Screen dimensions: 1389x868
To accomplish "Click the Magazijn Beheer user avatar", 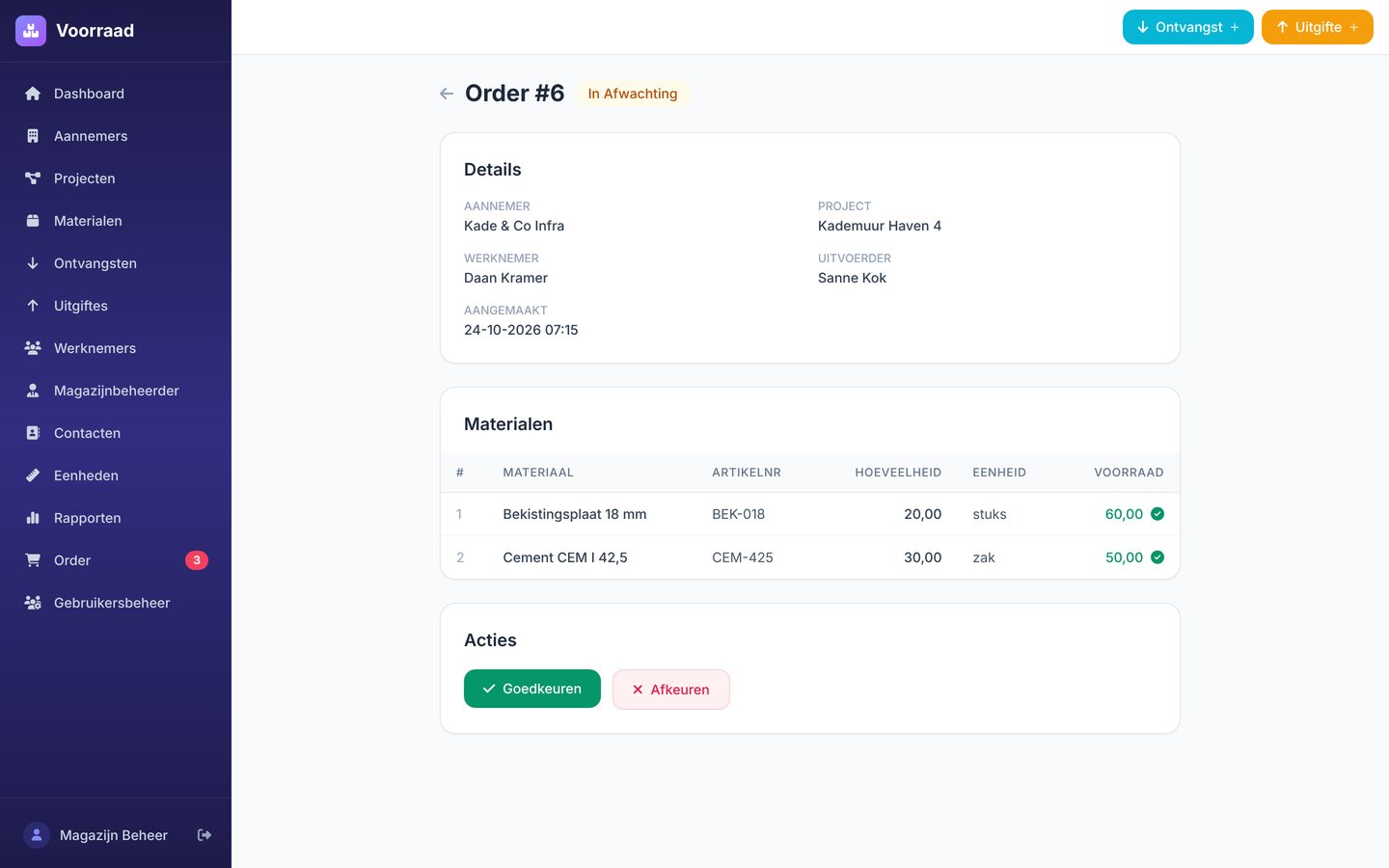I will point(37,835).
